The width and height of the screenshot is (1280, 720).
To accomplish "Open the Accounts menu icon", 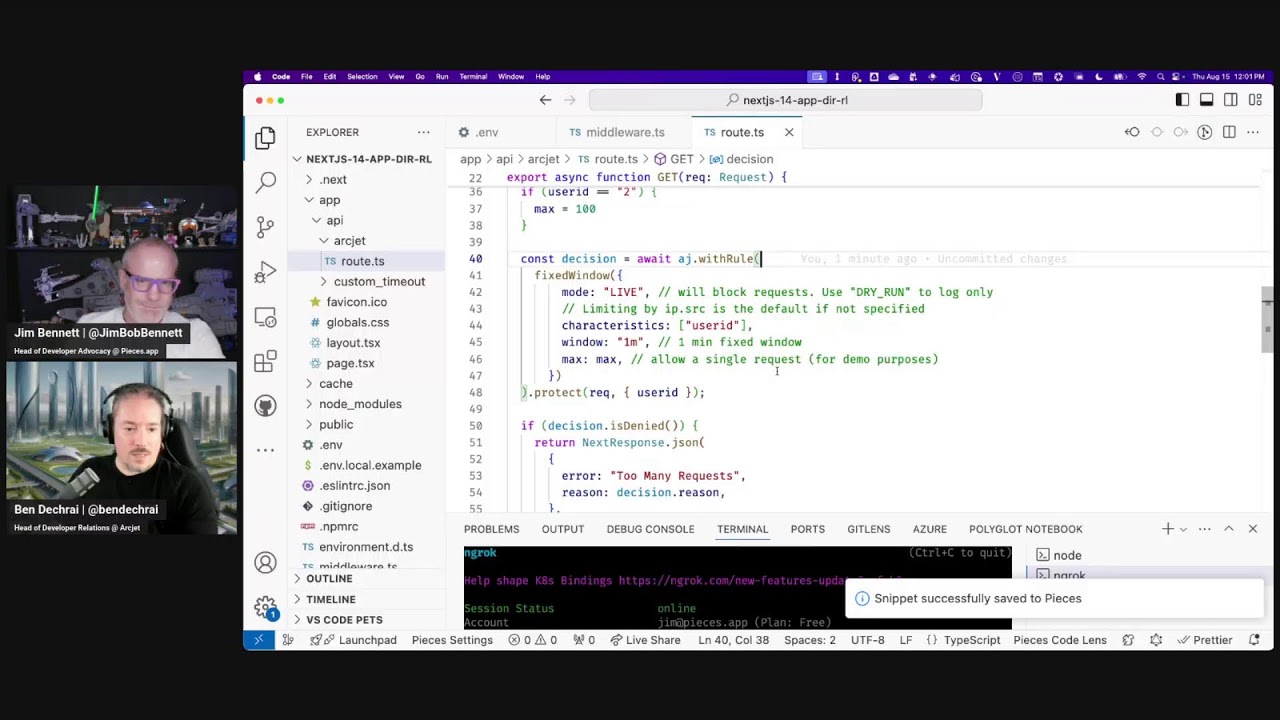I will point(265,563).
